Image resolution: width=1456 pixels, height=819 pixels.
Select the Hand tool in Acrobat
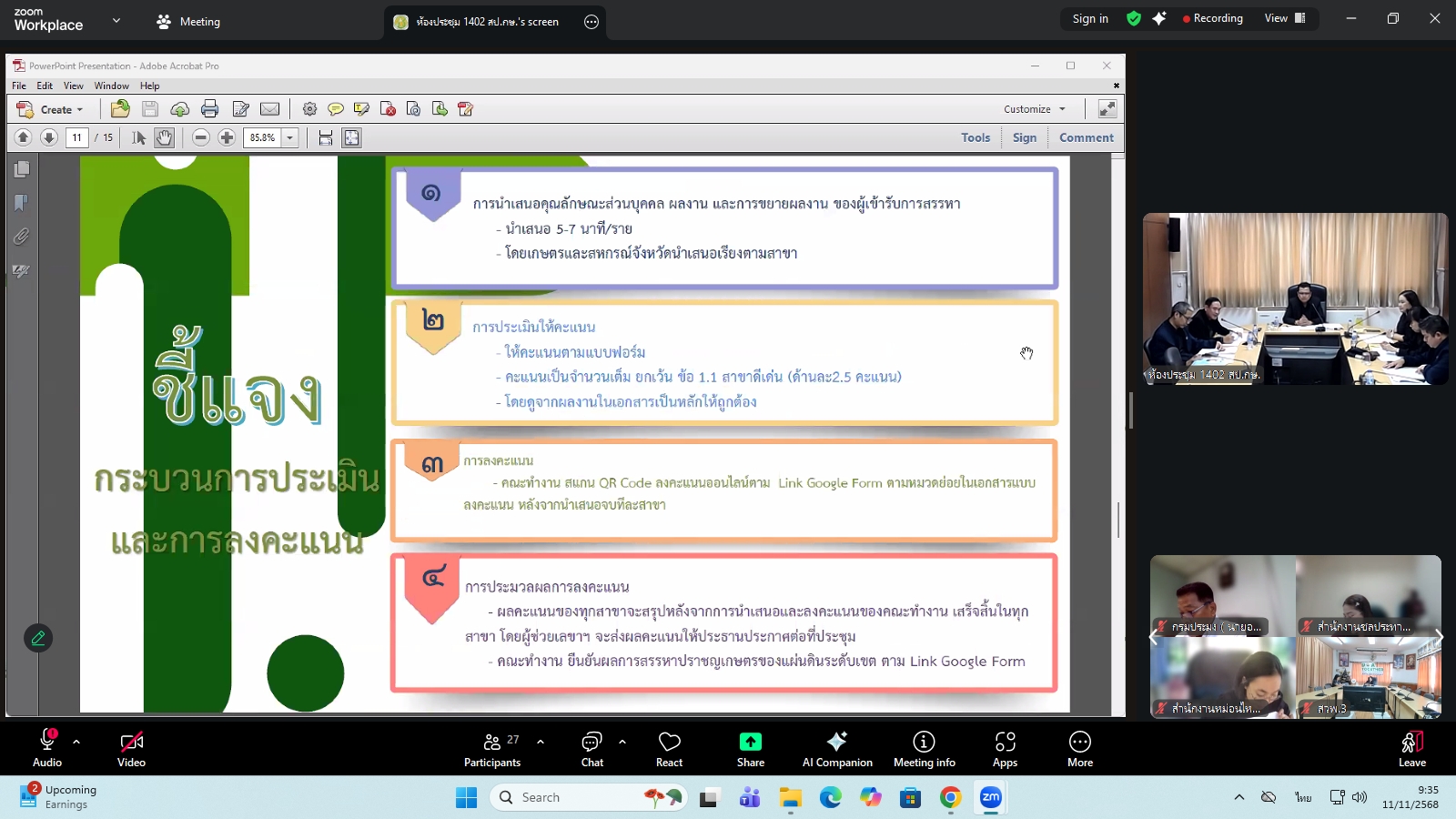164,137
